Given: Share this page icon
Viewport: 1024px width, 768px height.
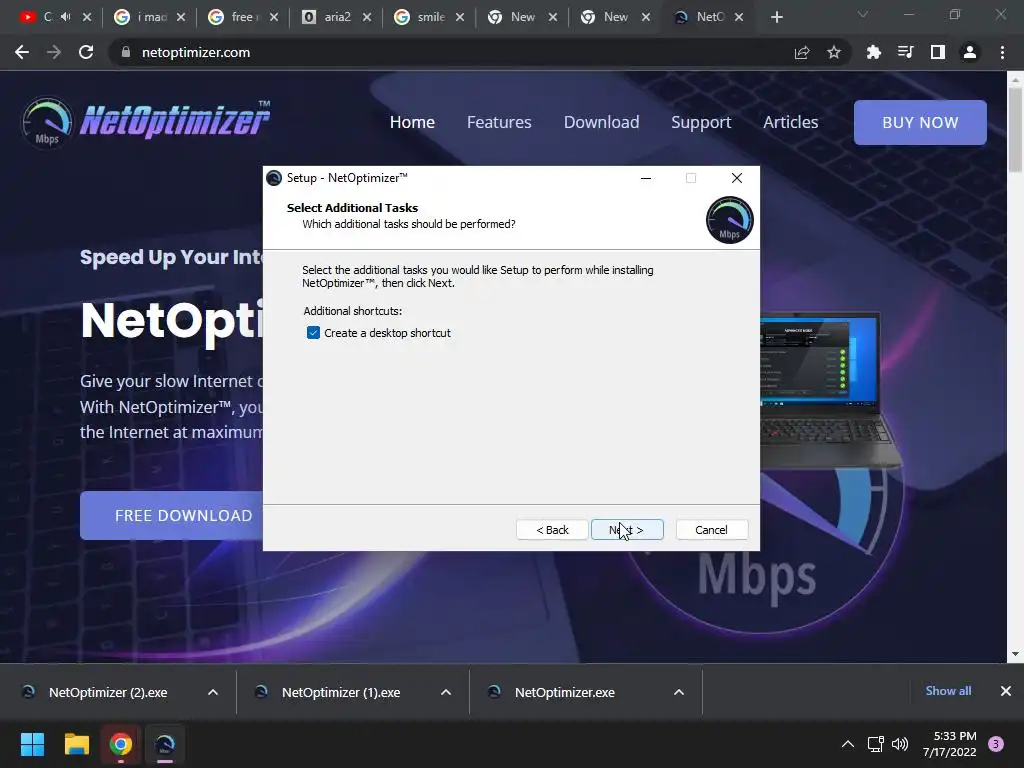Looking at the screenshot, I should tap(802, 52).
